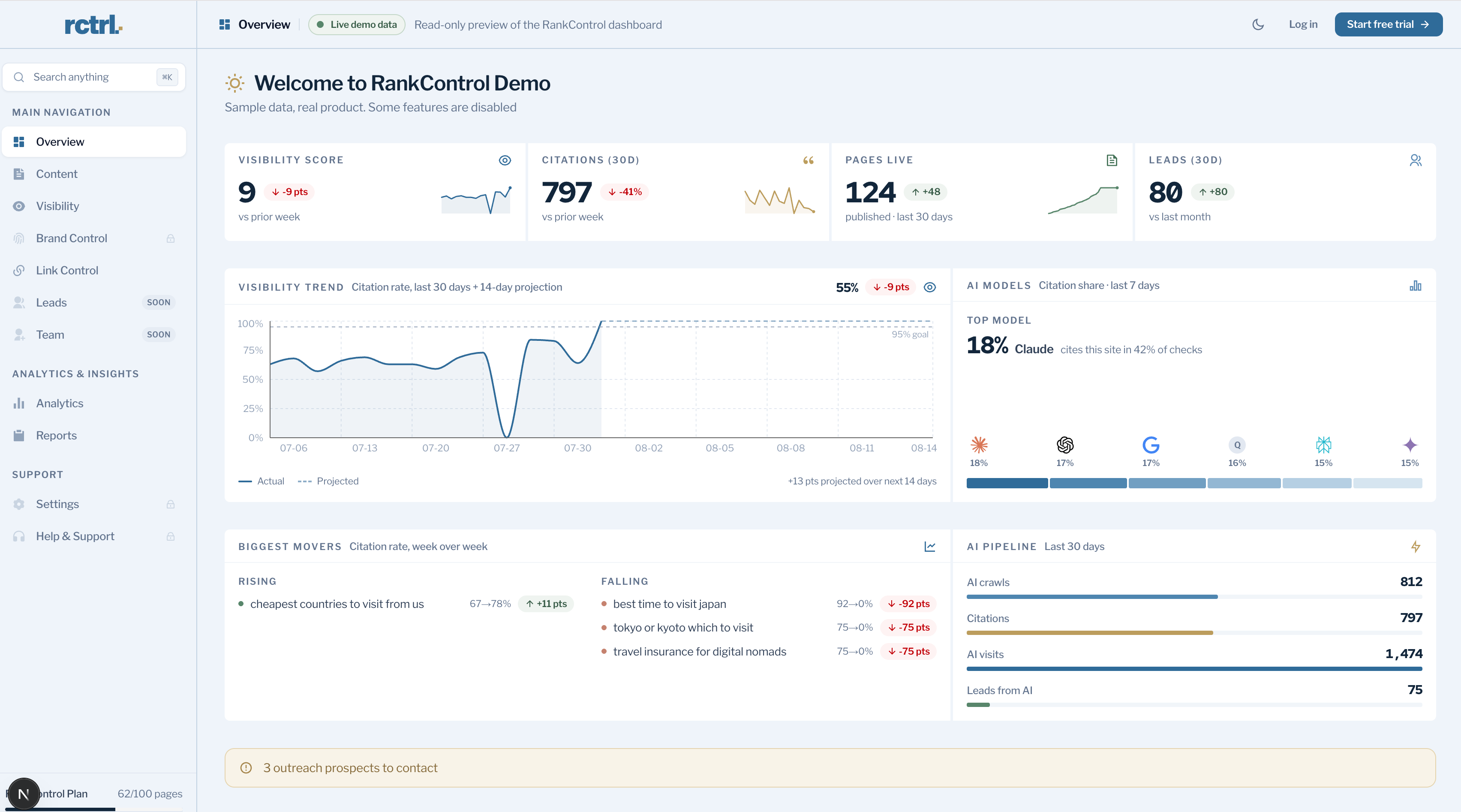This screenshot has height=812, width=1461.
Task: Focus the Search anything field
Action: [94, 77]
